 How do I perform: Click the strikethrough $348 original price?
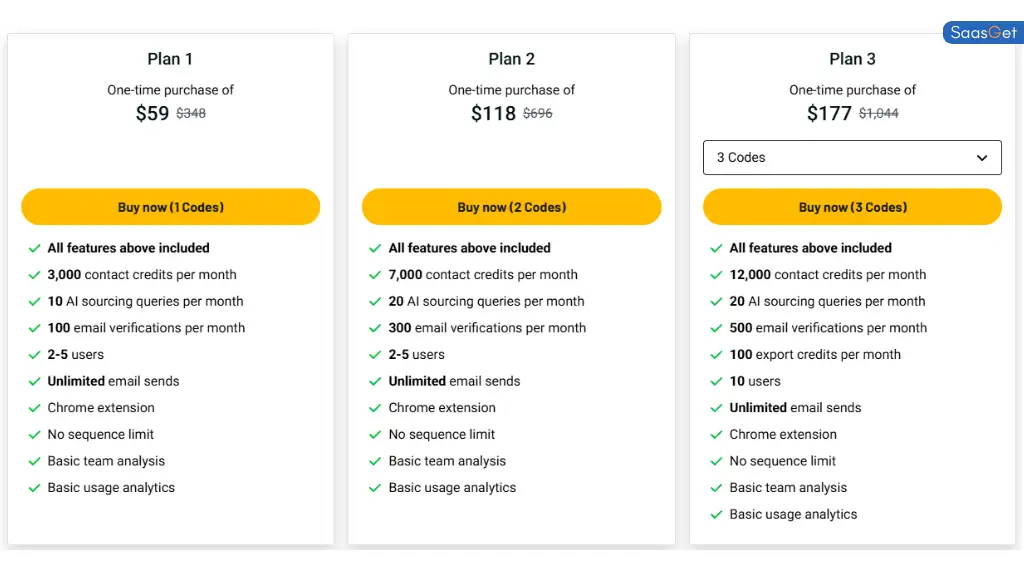192,113
